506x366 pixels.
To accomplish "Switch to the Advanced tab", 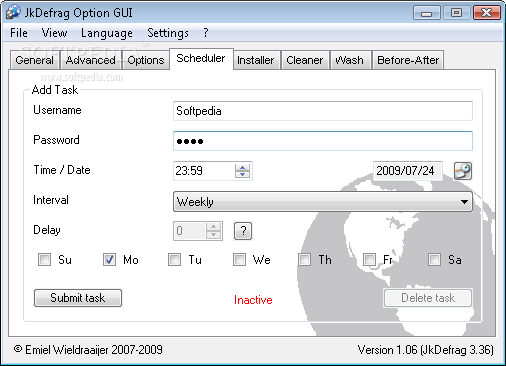I will tap(91, 60).
